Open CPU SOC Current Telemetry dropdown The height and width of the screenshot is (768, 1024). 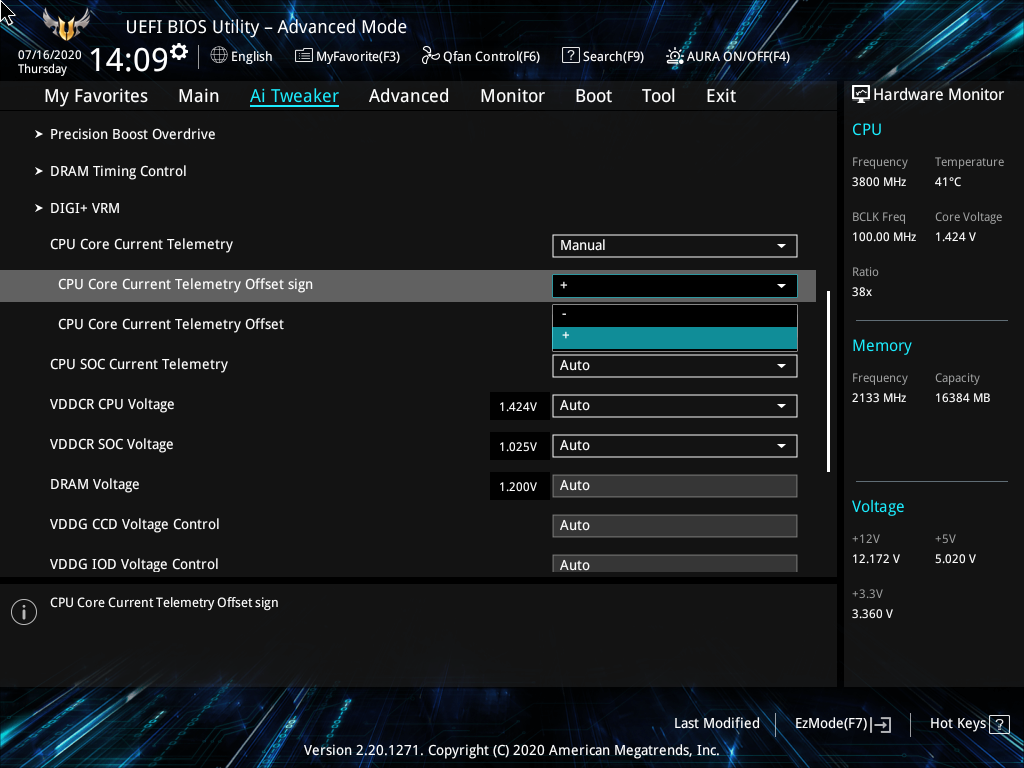tap(675, 366)
